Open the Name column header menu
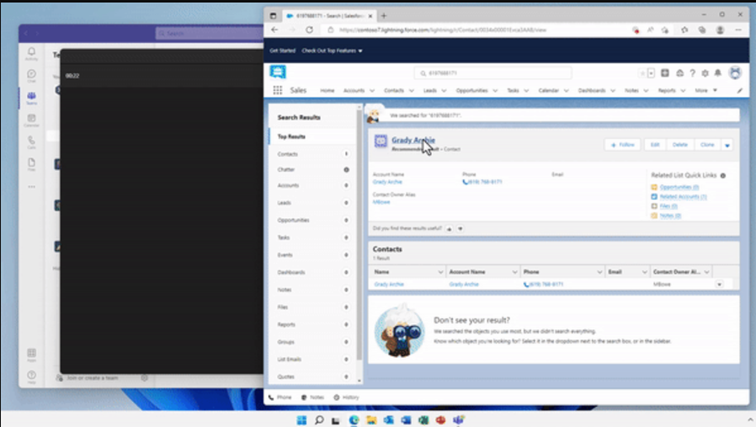The height and width of the screenshot is (427, 756). (440, 272)
